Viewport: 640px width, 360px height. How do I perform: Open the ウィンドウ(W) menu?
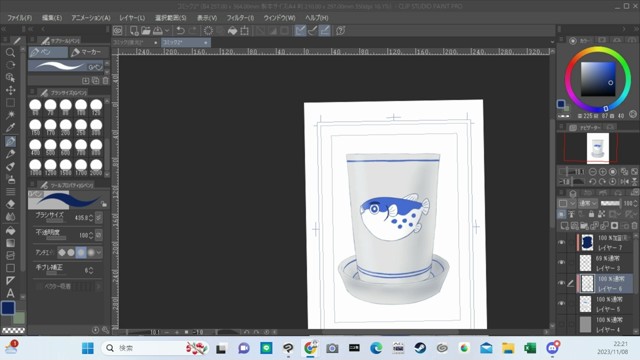click(x=280, y=18)
